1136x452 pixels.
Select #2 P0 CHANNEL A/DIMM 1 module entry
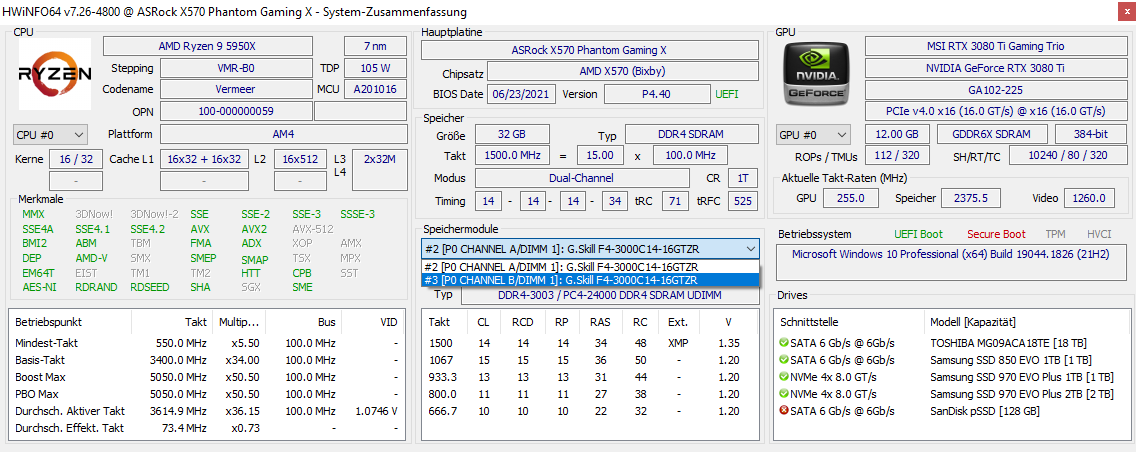pyautogui.click(x=590, y=267)
